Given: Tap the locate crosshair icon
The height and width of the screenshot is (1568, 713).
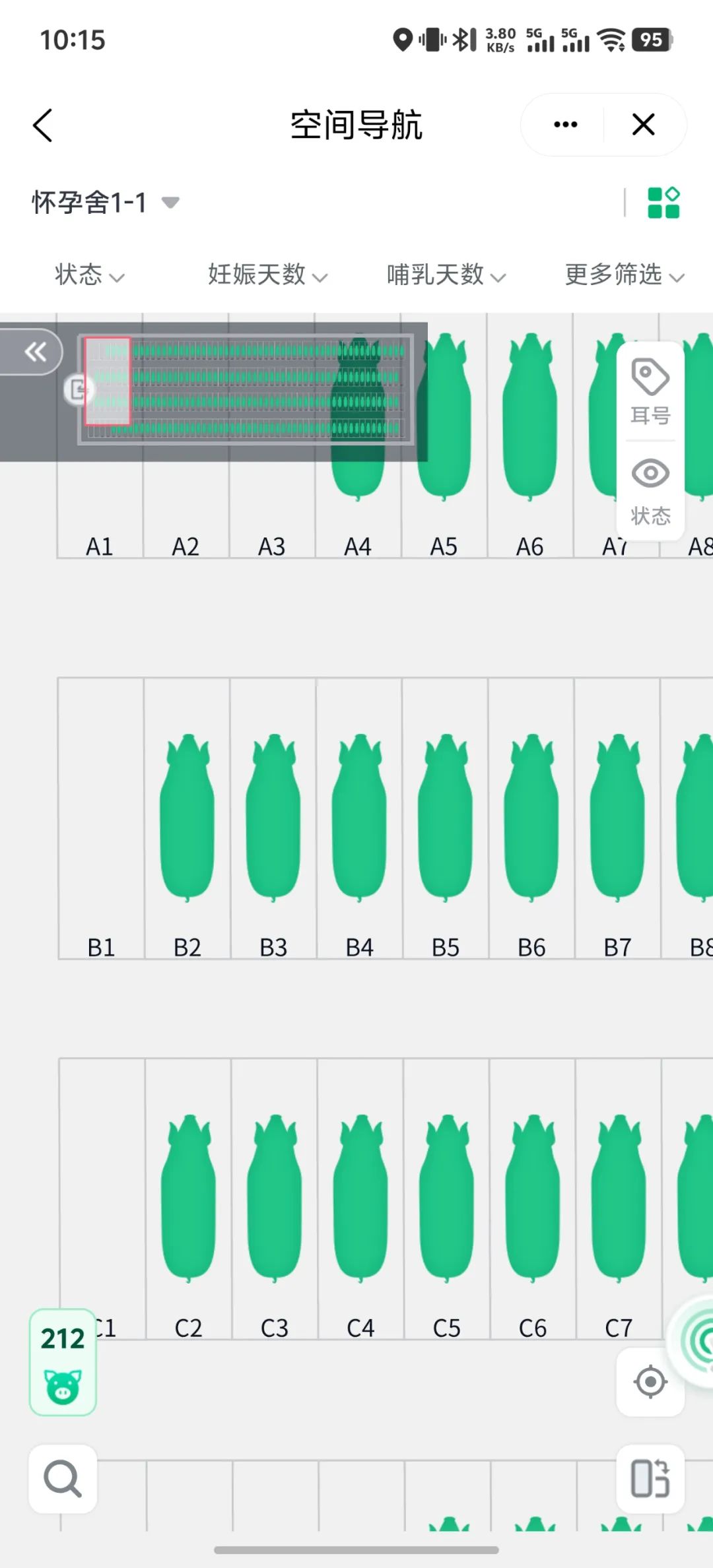Looking at the screenshot, I should [x=650, y=1381].
